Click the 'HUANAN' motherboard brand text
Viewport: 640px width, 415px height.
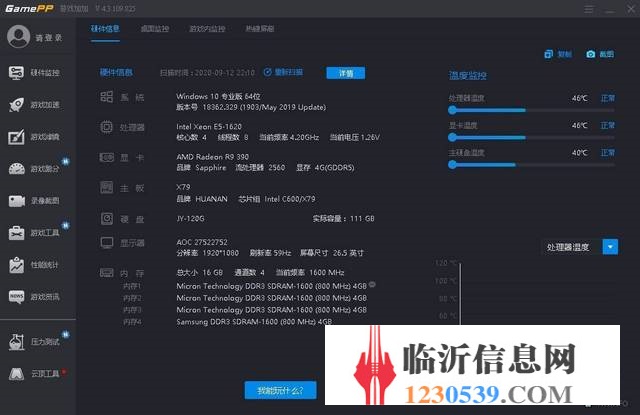tap(211, 199)
